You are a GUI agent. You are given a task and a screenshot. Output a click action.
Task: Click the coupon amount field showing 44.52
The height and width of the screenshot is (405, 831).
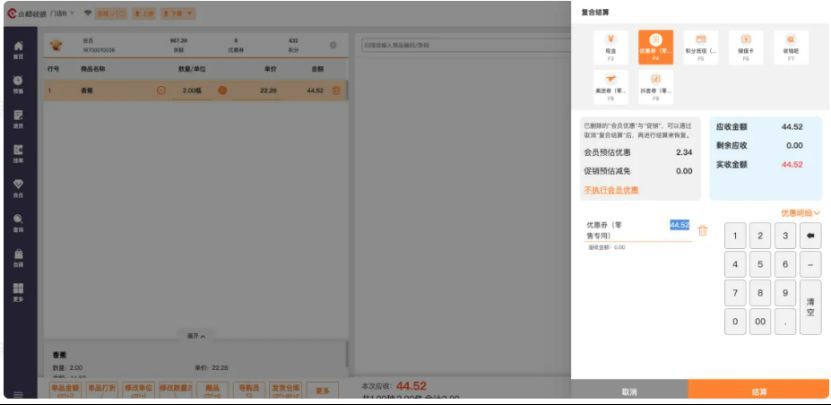(679, 225)
